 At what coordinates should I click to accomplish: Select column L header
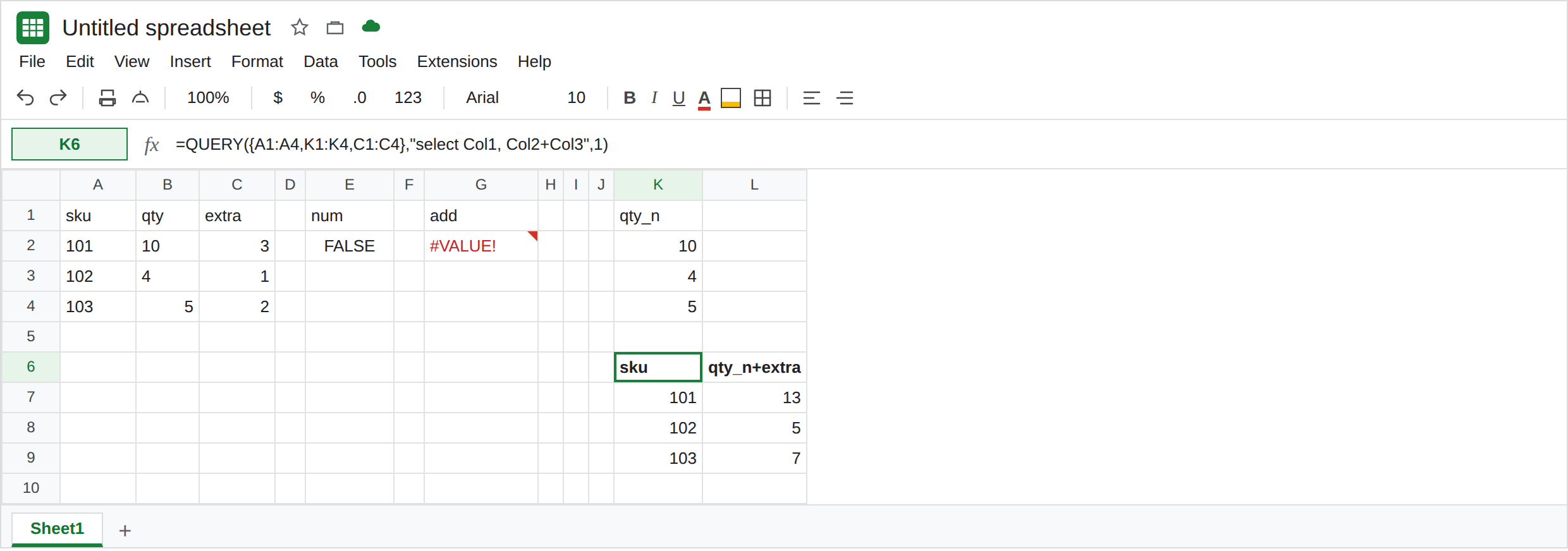click(754, 185)
